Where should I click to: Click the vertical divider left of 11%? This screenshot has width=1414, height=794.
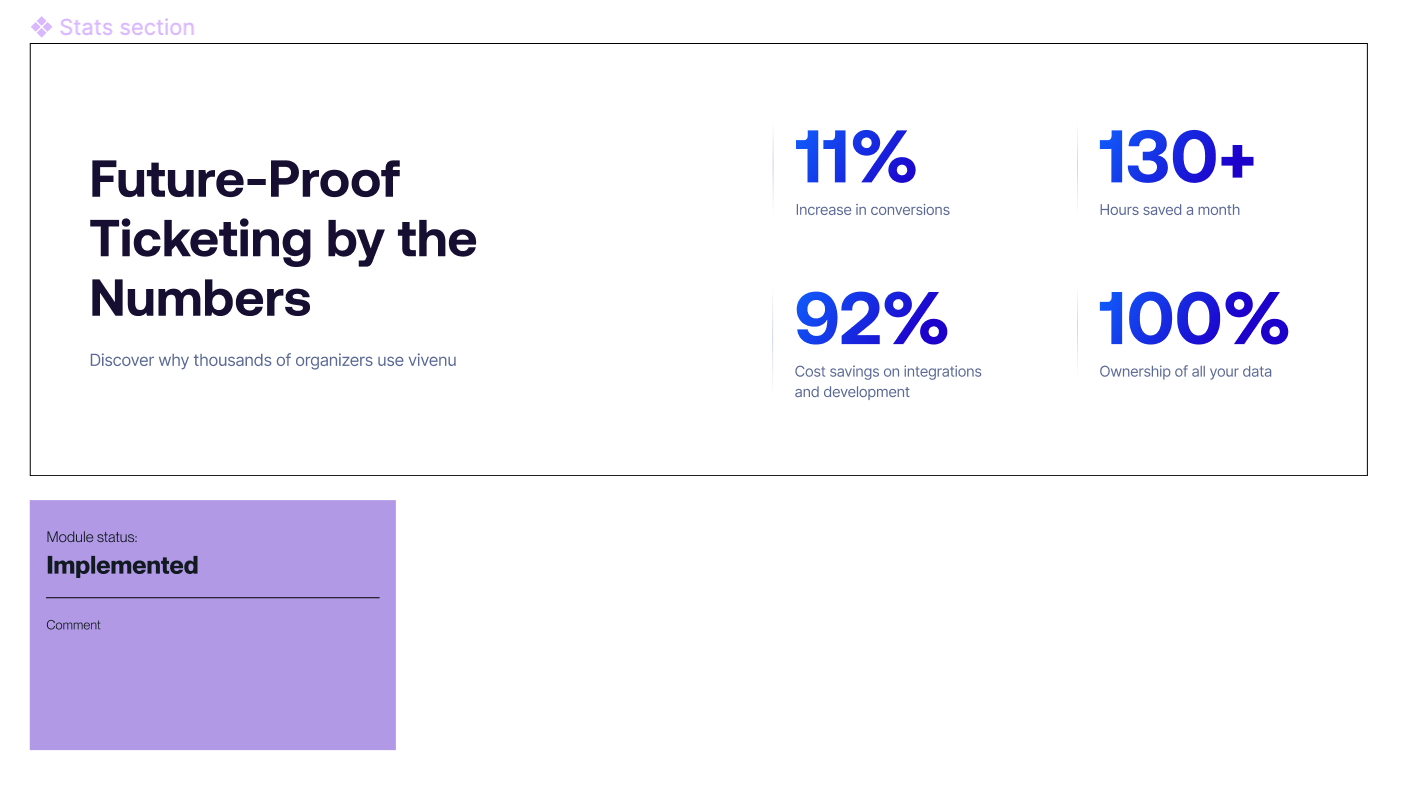773,168
